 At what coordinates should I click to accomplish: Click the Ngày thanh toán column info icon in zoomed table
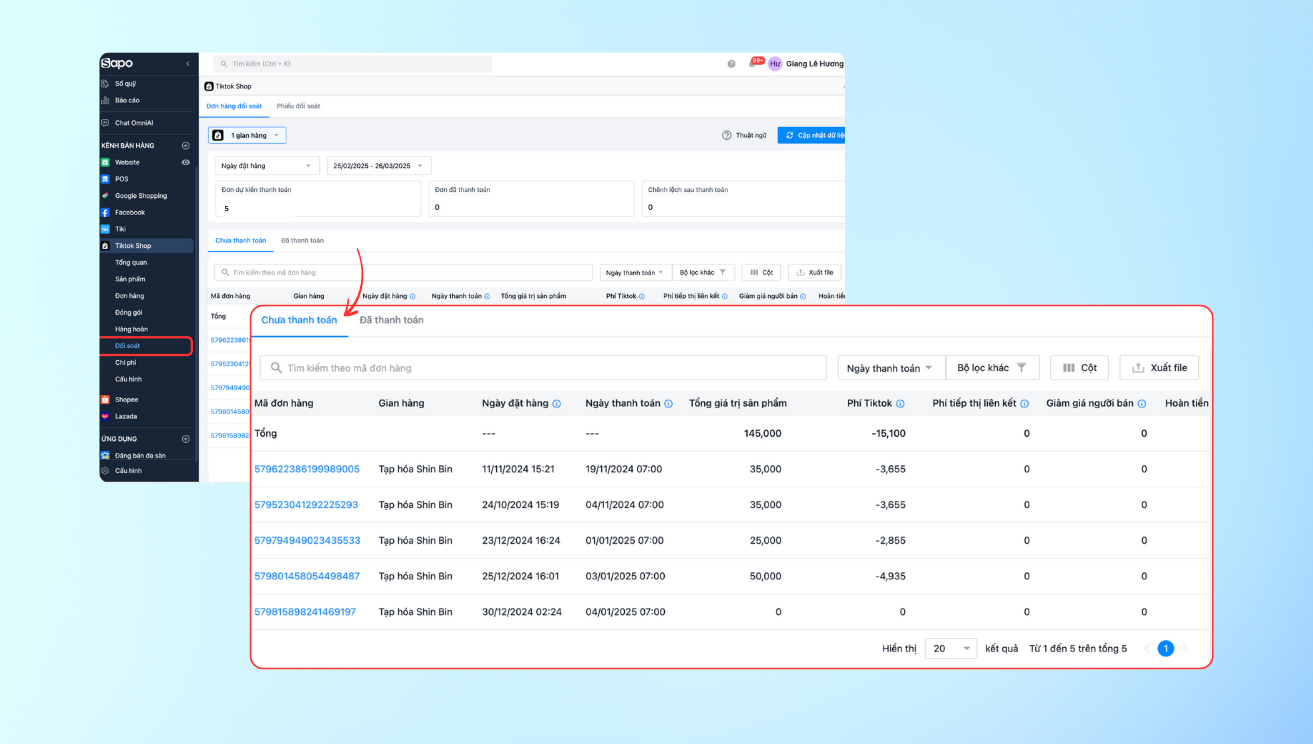click(668, 404)
